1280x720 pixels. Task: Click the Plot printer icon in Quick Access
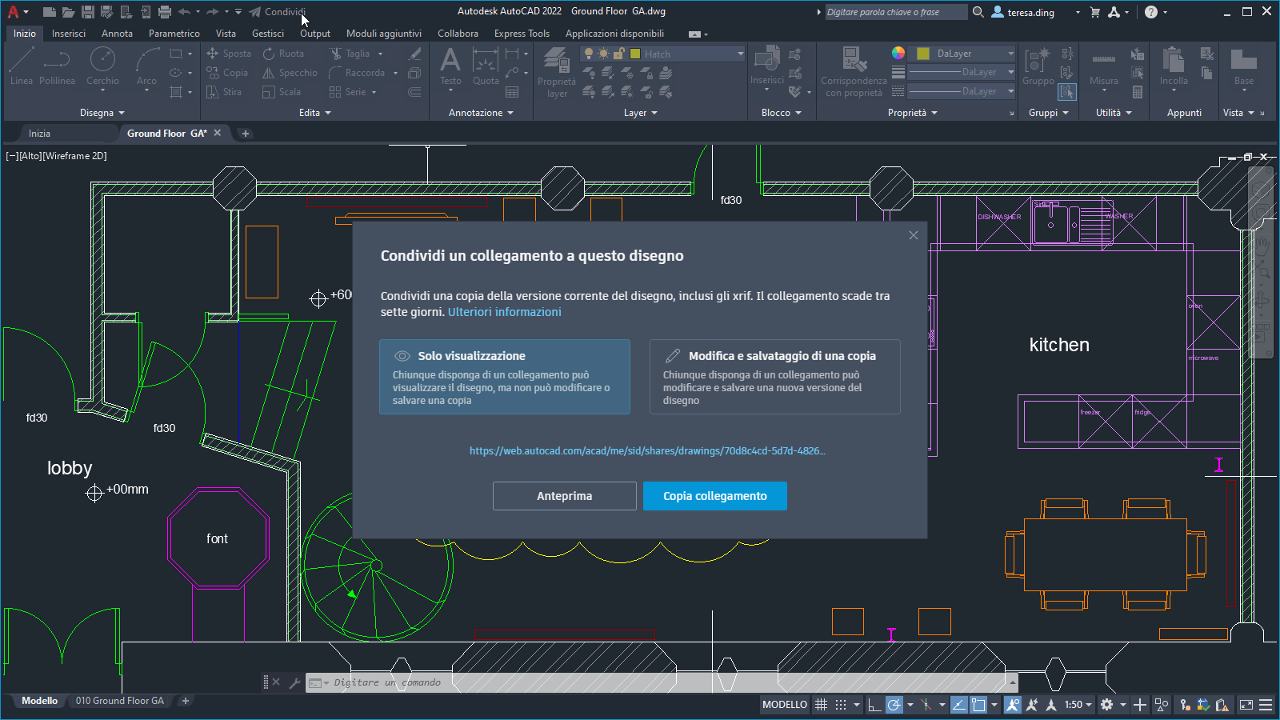click(164, 12)
